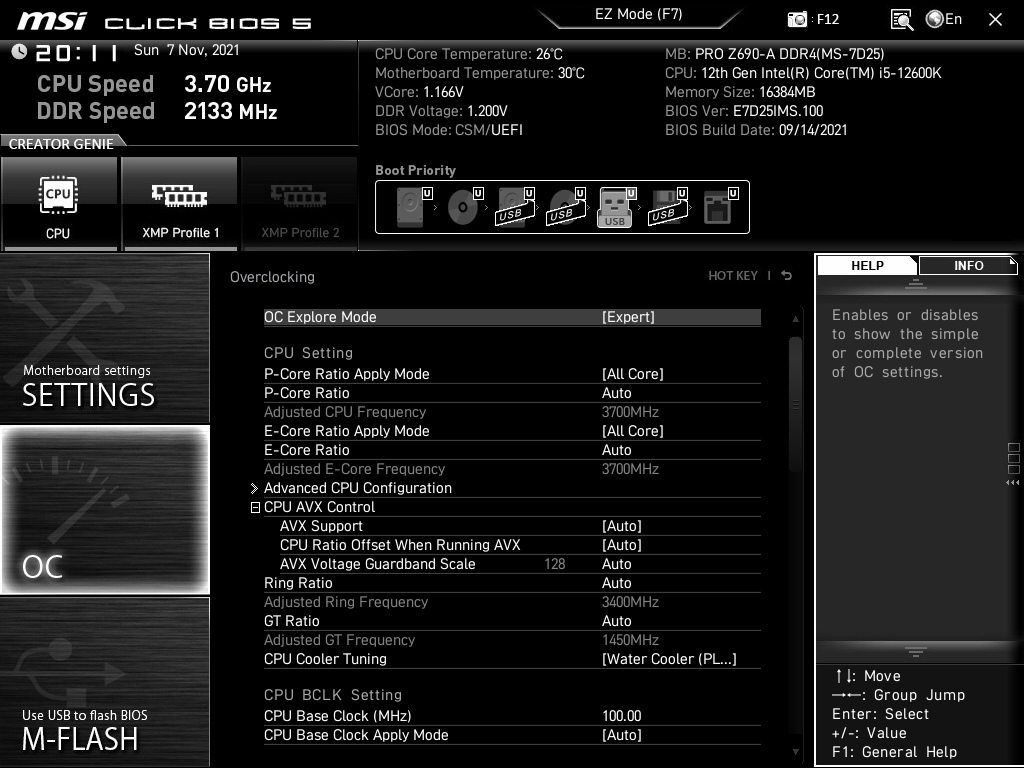Image resolution: width=1024 pixels, height=768 pixels.
Task: Select the highlighted USB key boot device
Action: [616, 207]
